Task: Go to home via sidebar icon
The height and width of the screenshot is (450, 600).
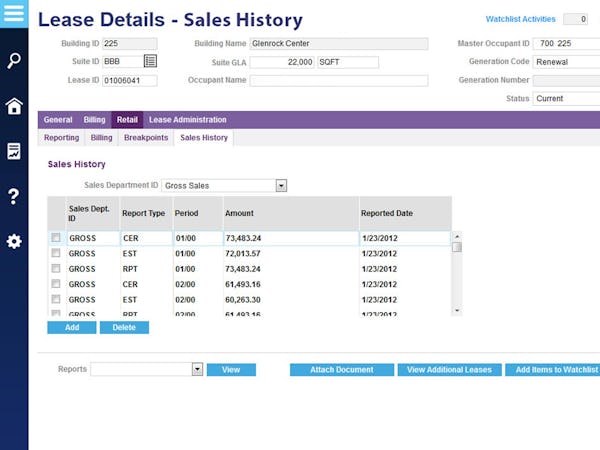Action: (x=14, y=106)
